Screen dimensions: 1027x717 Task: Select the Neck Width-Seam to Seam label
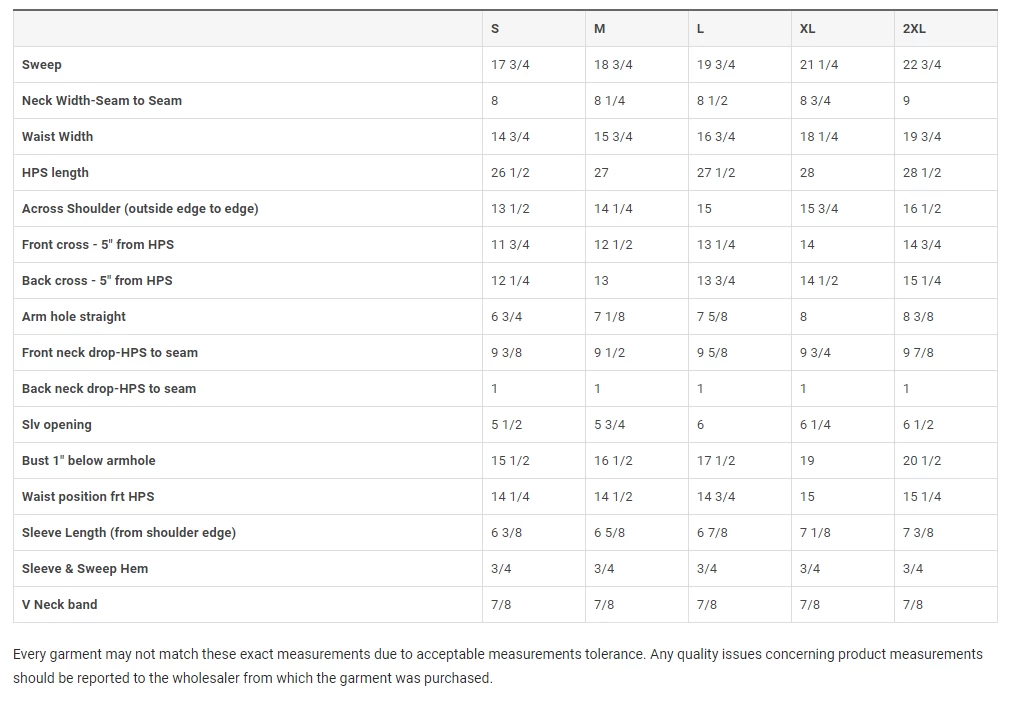(x=102, y=101)
